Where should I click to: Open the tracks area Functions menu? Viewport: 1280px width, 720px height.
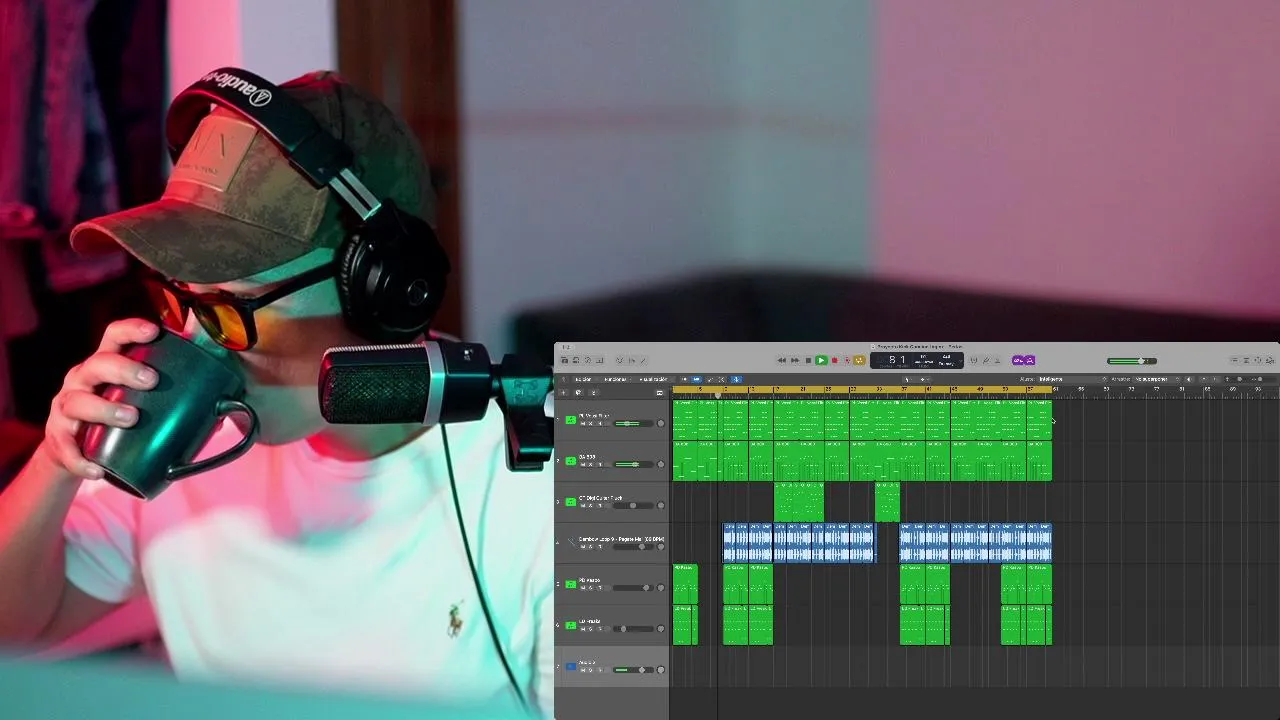coord(617,379)
